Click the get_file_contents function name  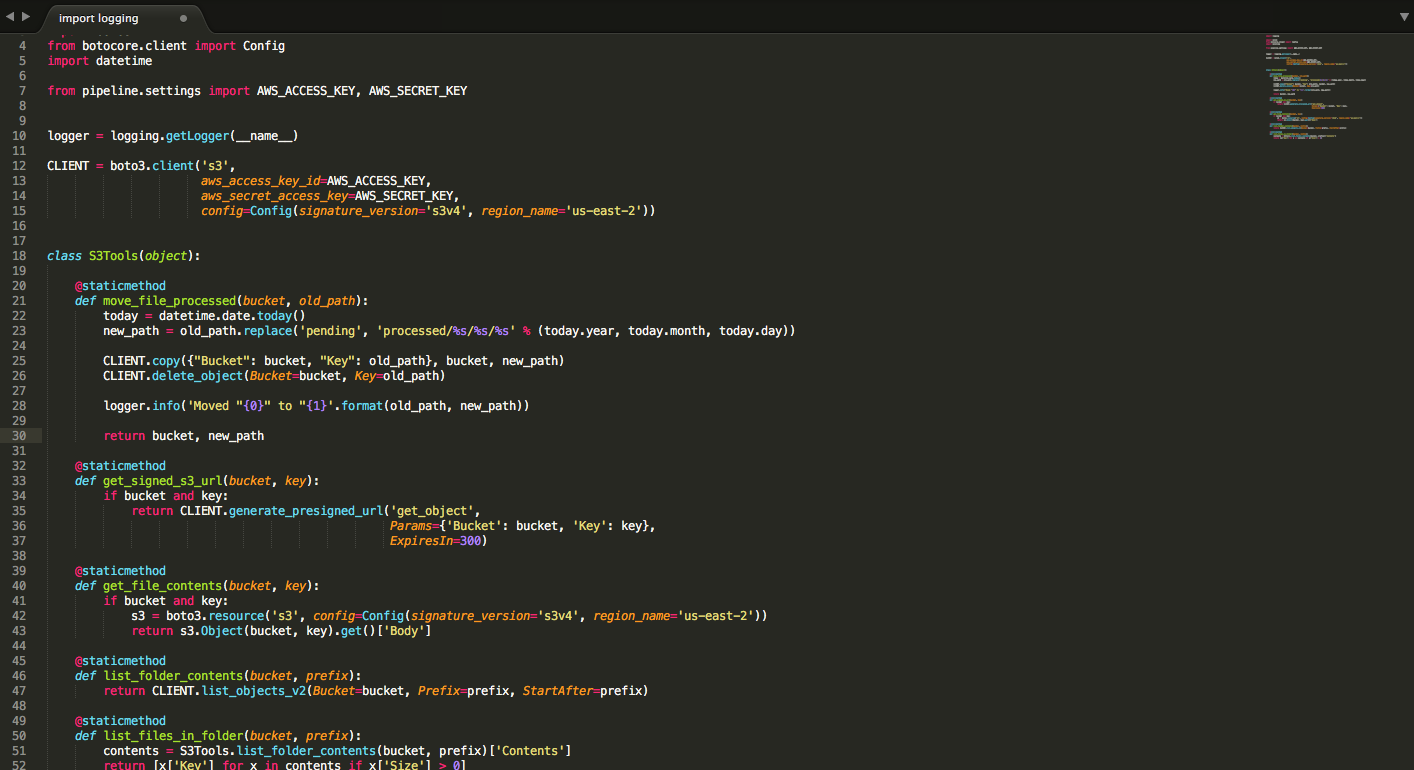(161, 586)
